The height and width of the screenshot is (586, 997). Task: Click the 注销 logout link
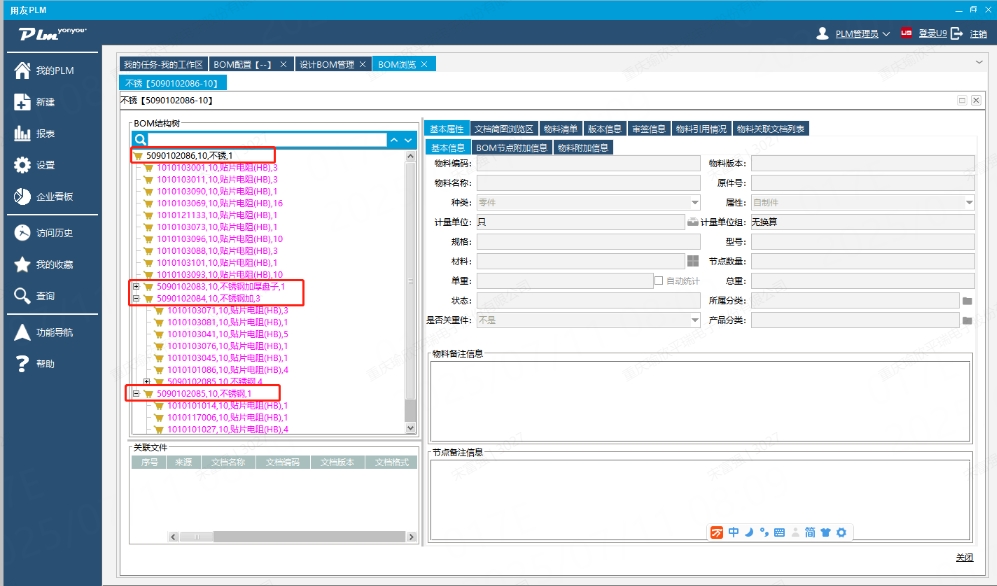coord(979,34)
